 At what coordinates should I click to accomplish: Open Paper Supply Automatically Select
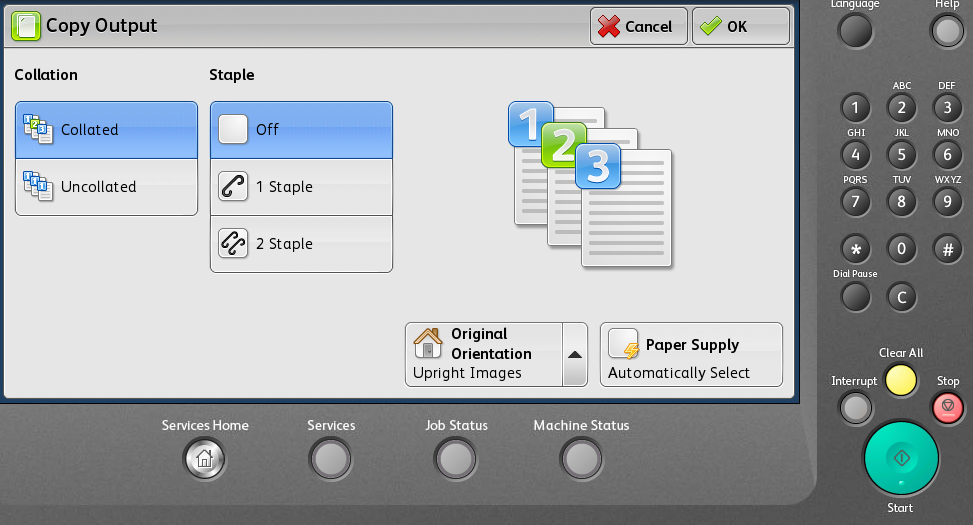[x=691, y=355]
